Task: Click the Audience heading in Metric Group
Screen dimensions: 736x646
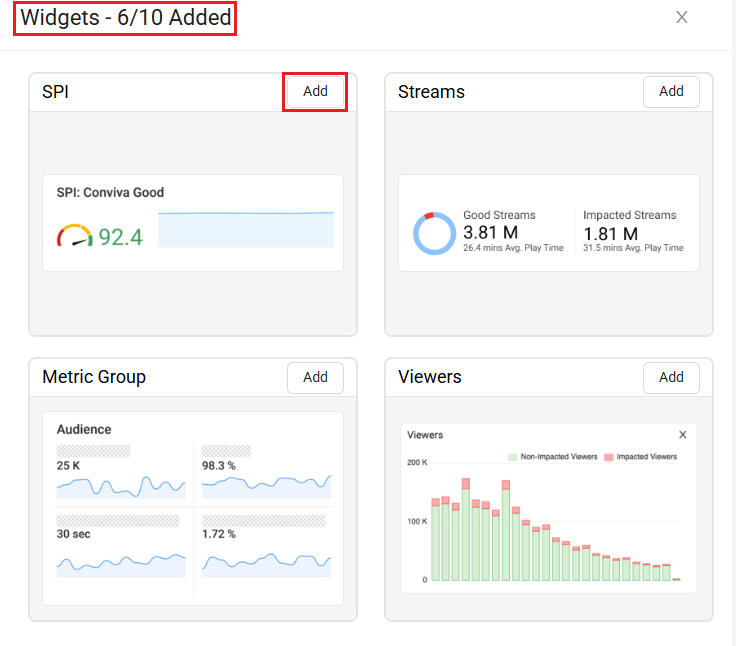Action: point(84,429)
